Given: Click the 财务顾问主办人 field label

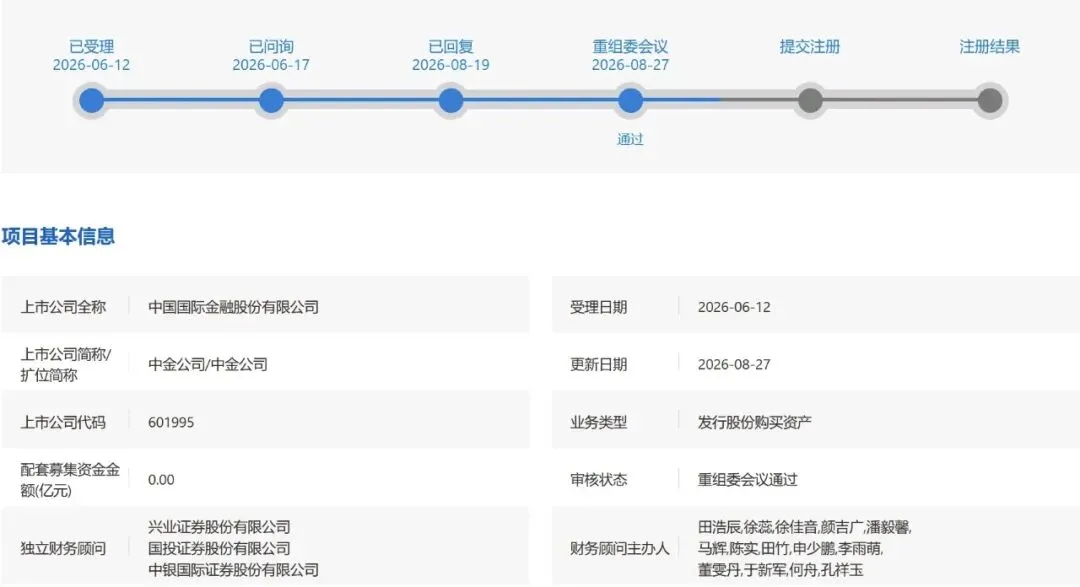Looking at the screenshot, I should (619, 548).
